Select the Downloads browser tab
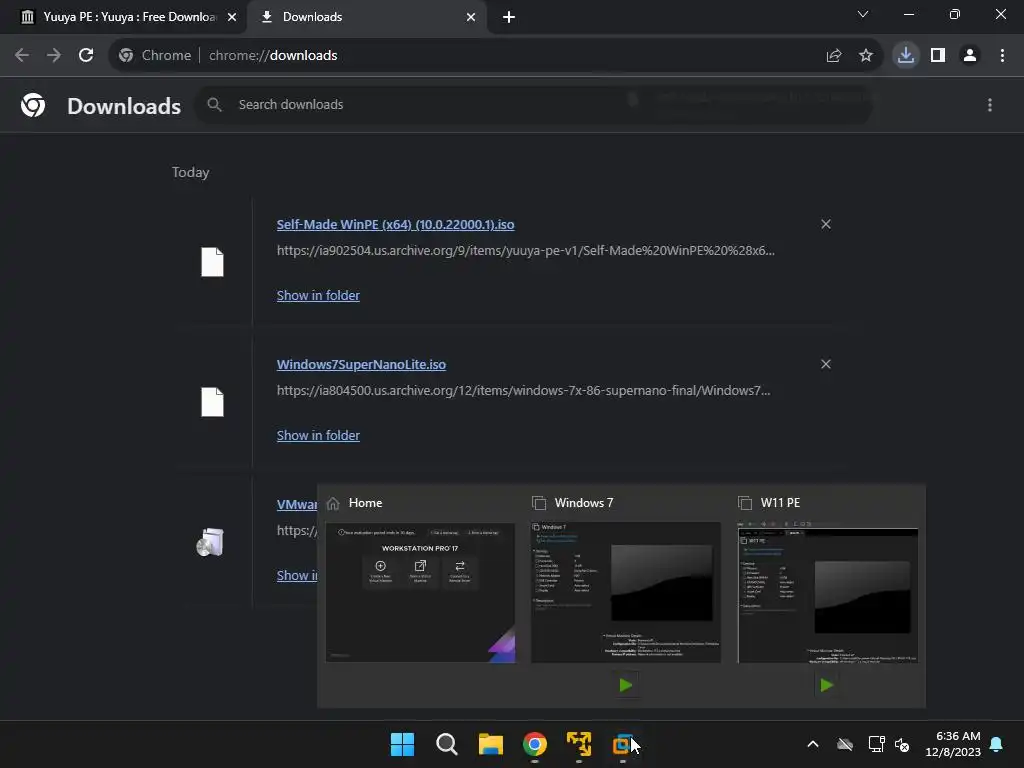This screenshot has height=768, width=1024. pyautogui.click(x=369, y=17)
